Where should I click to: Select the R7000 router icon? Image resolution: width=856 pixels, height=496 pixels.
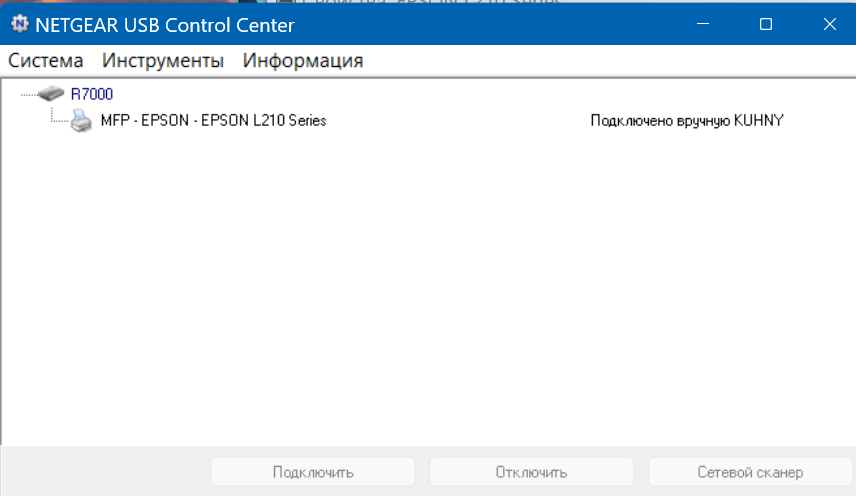51,95
